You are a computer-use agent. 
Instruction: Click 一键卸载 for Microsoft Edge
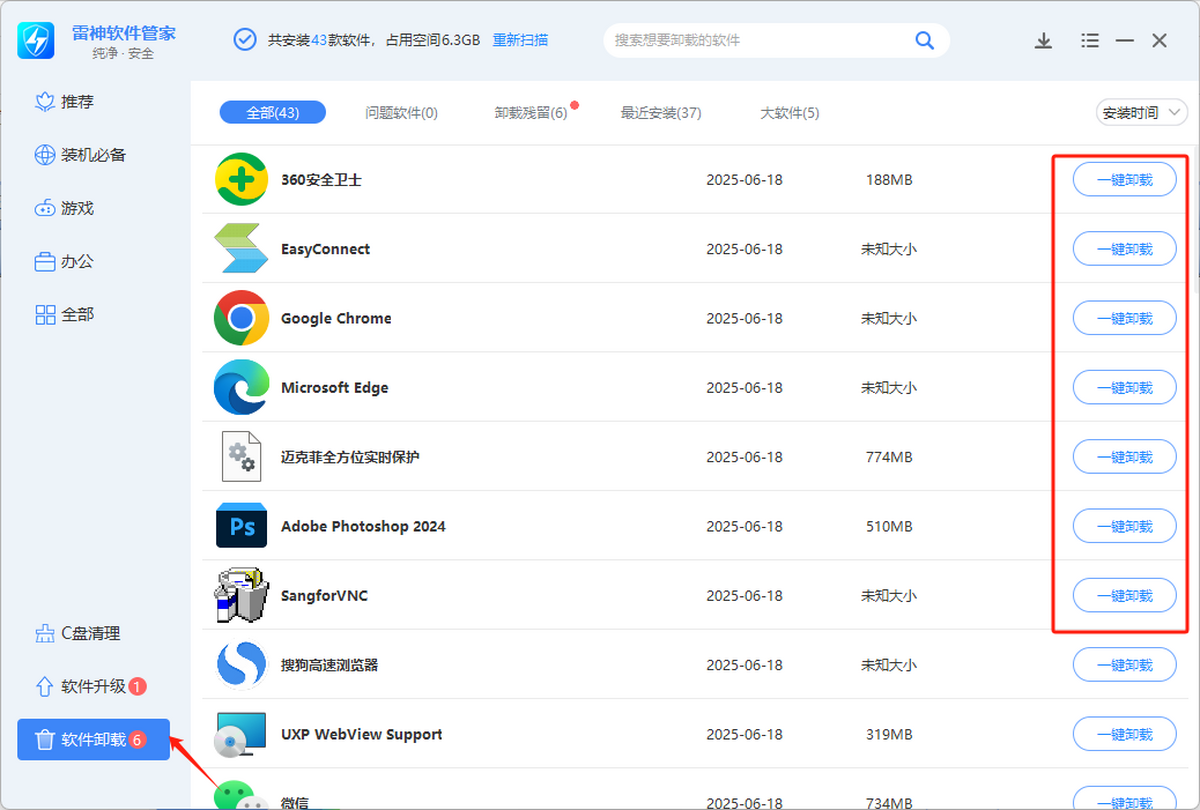(x=1125, y=387)
